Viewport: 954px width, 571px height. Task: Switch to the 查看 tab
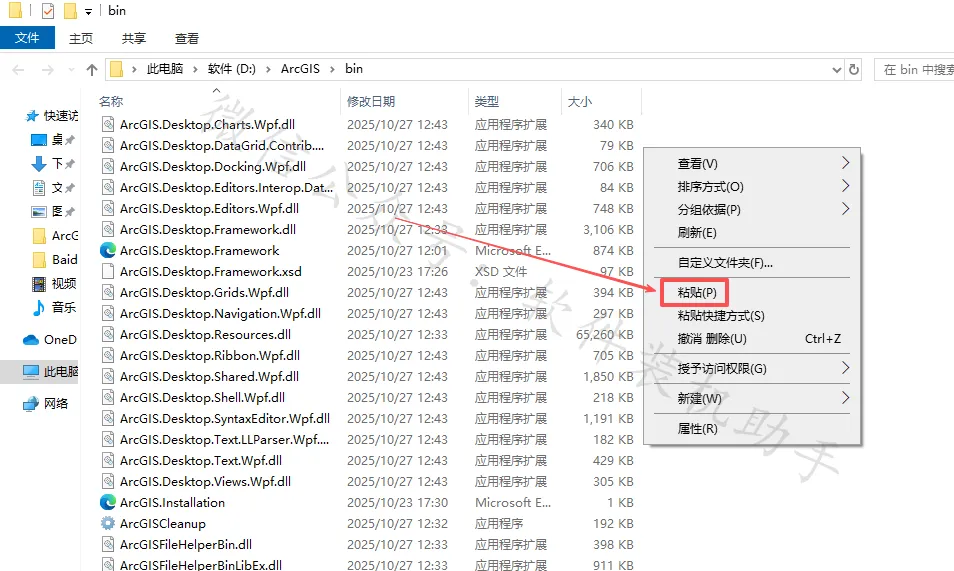point(187,38)
